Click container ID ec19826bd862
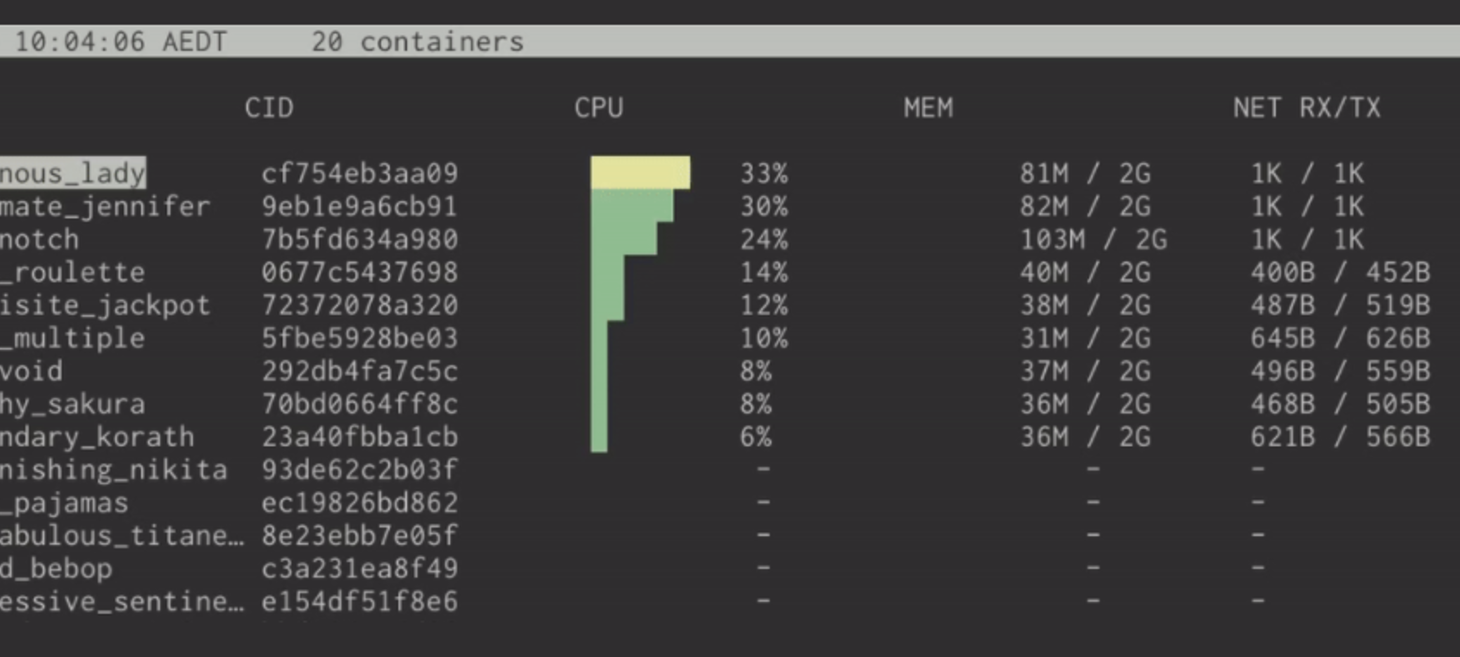 pyautogui.click(x=359, y=503)
